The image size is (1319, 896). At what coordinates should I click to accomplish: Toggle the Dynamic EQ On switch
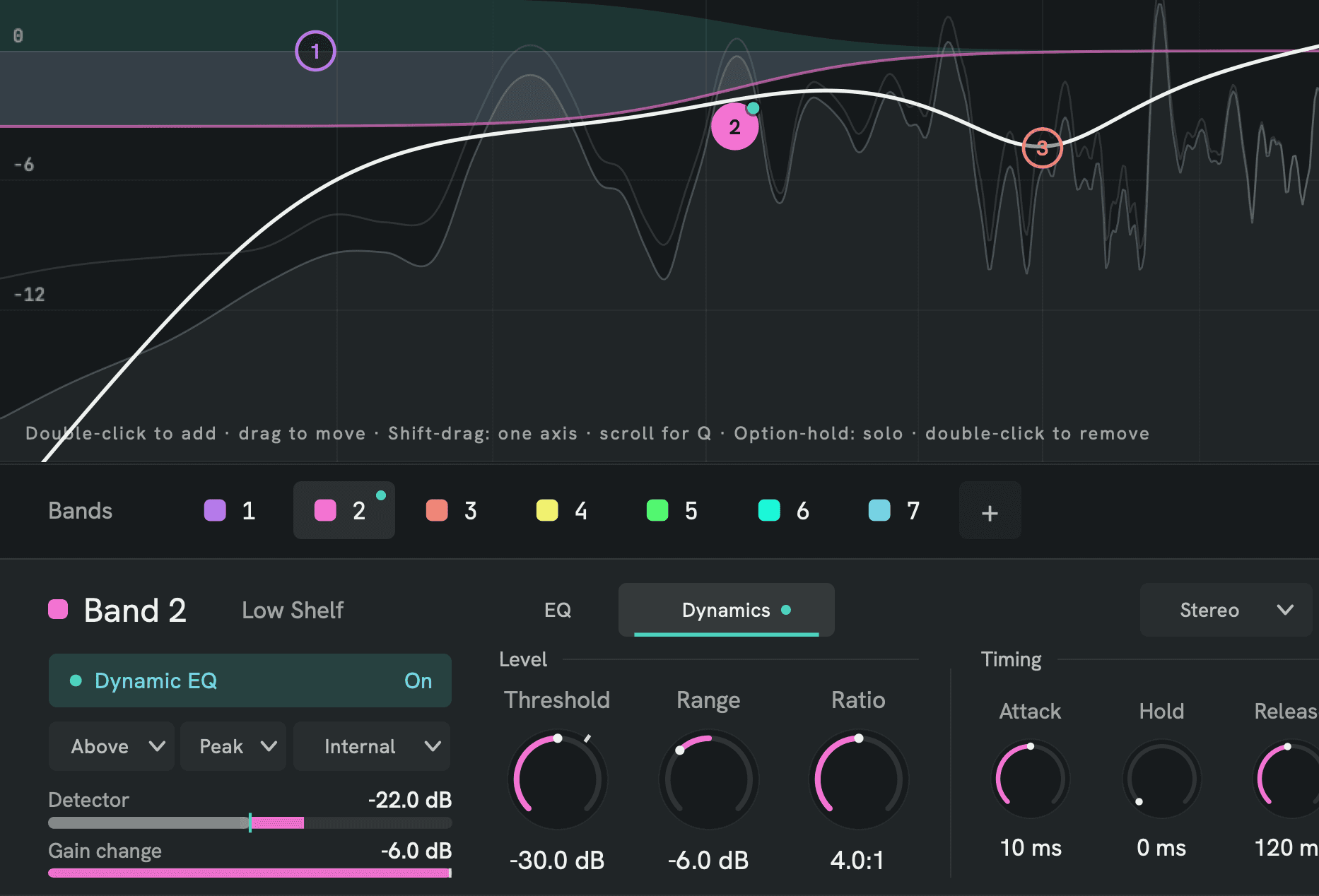(x=250, y=680)
